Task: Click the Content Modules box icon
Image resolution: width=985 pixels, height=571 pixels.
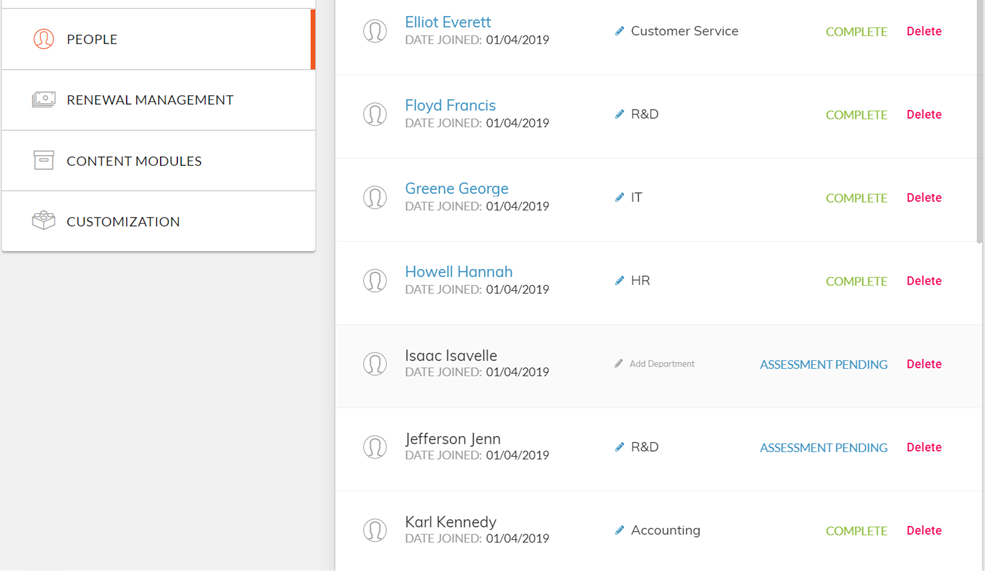Action: point(43,160)
